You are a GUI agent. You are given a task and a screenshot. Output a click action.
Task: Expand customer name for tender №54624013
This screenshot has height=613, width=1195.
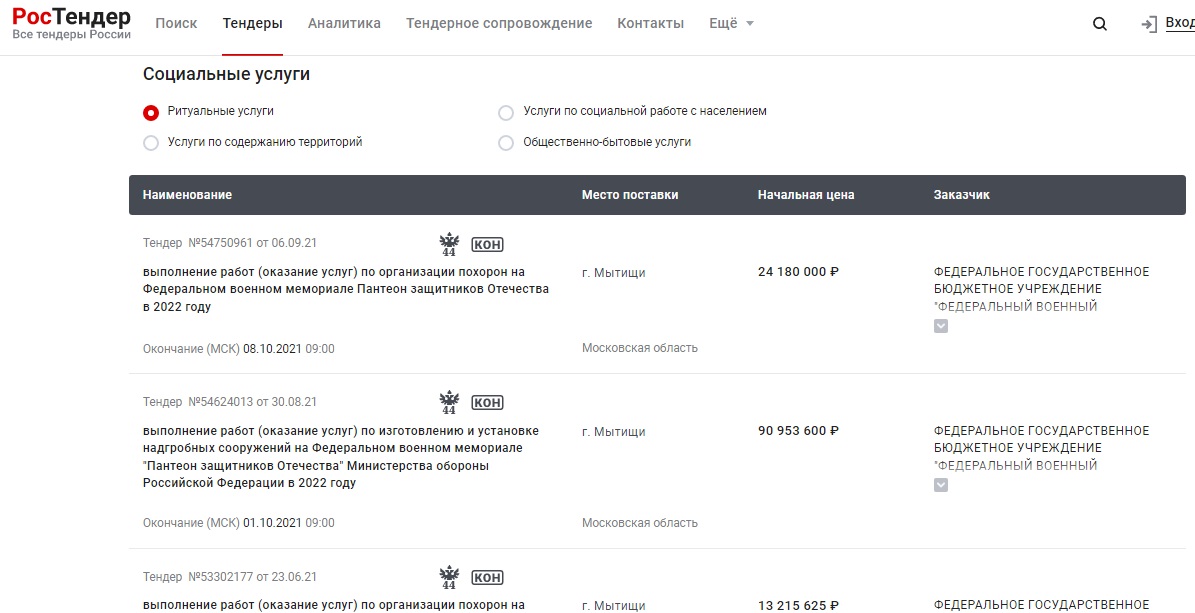click(x=941, y=485)
